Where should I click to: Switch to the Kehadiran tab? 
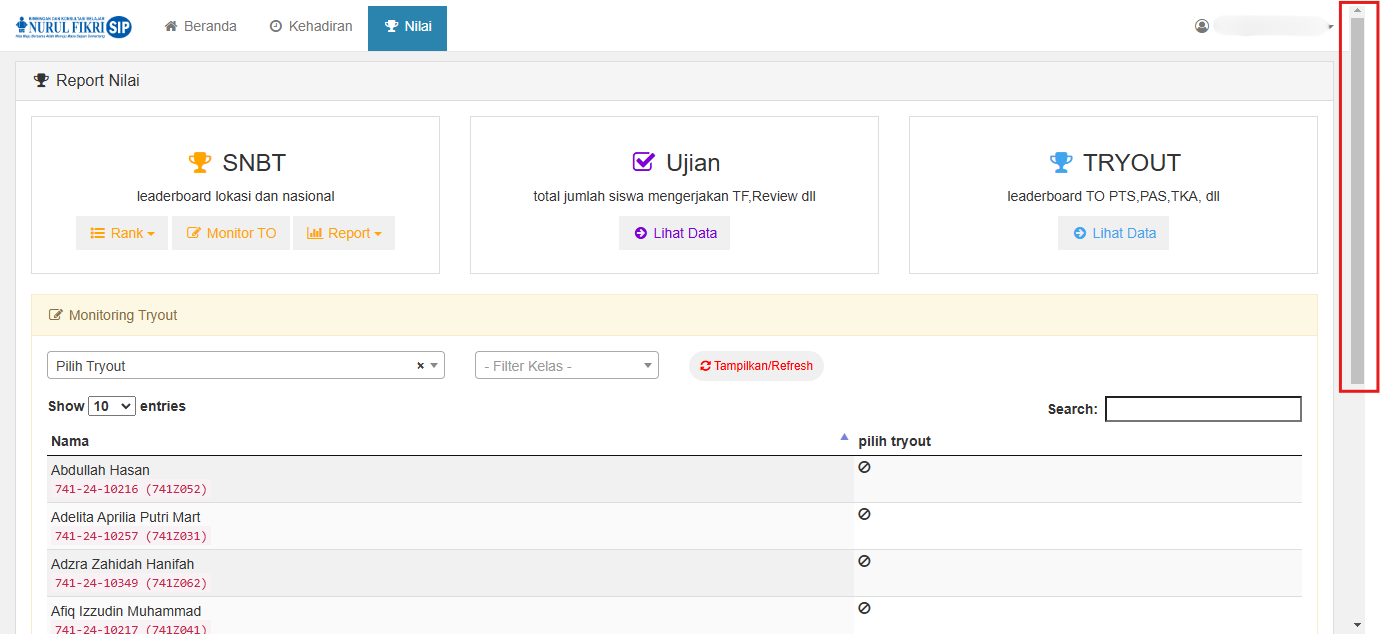311,27
